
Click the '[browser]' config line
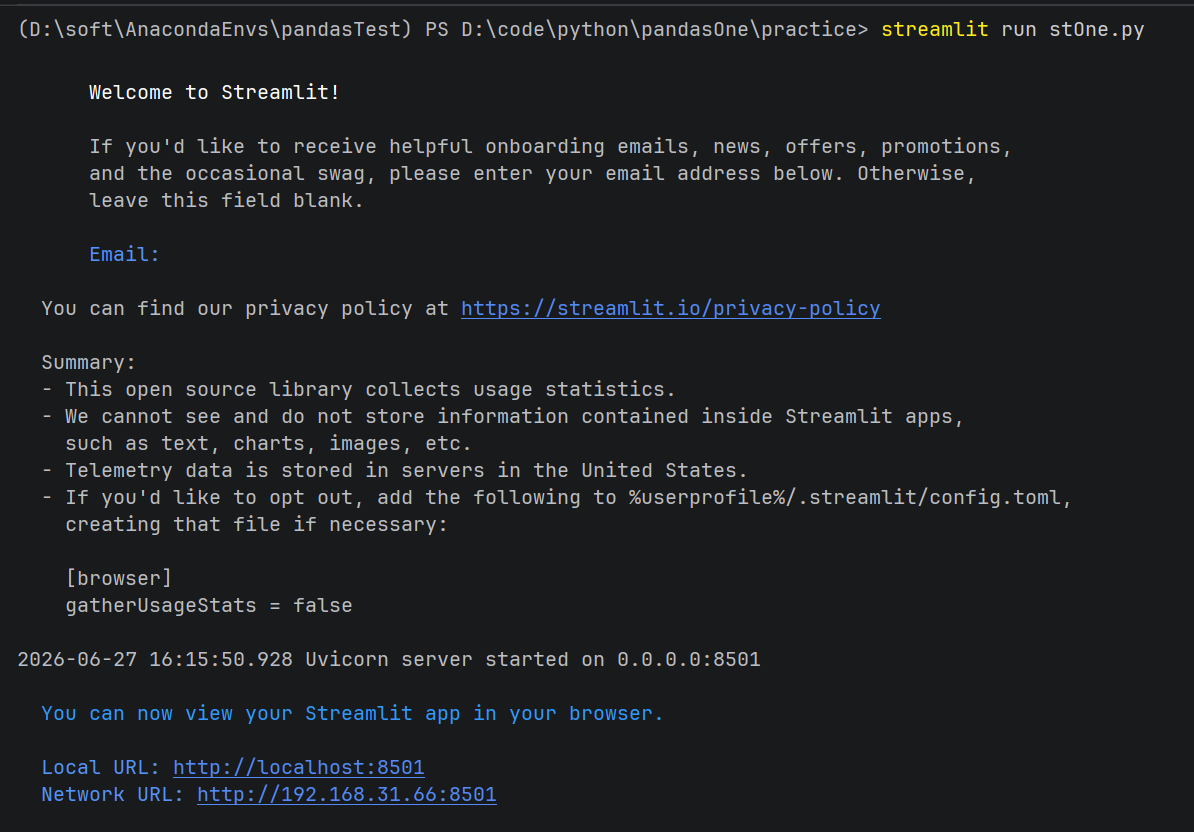click(119, 579)
